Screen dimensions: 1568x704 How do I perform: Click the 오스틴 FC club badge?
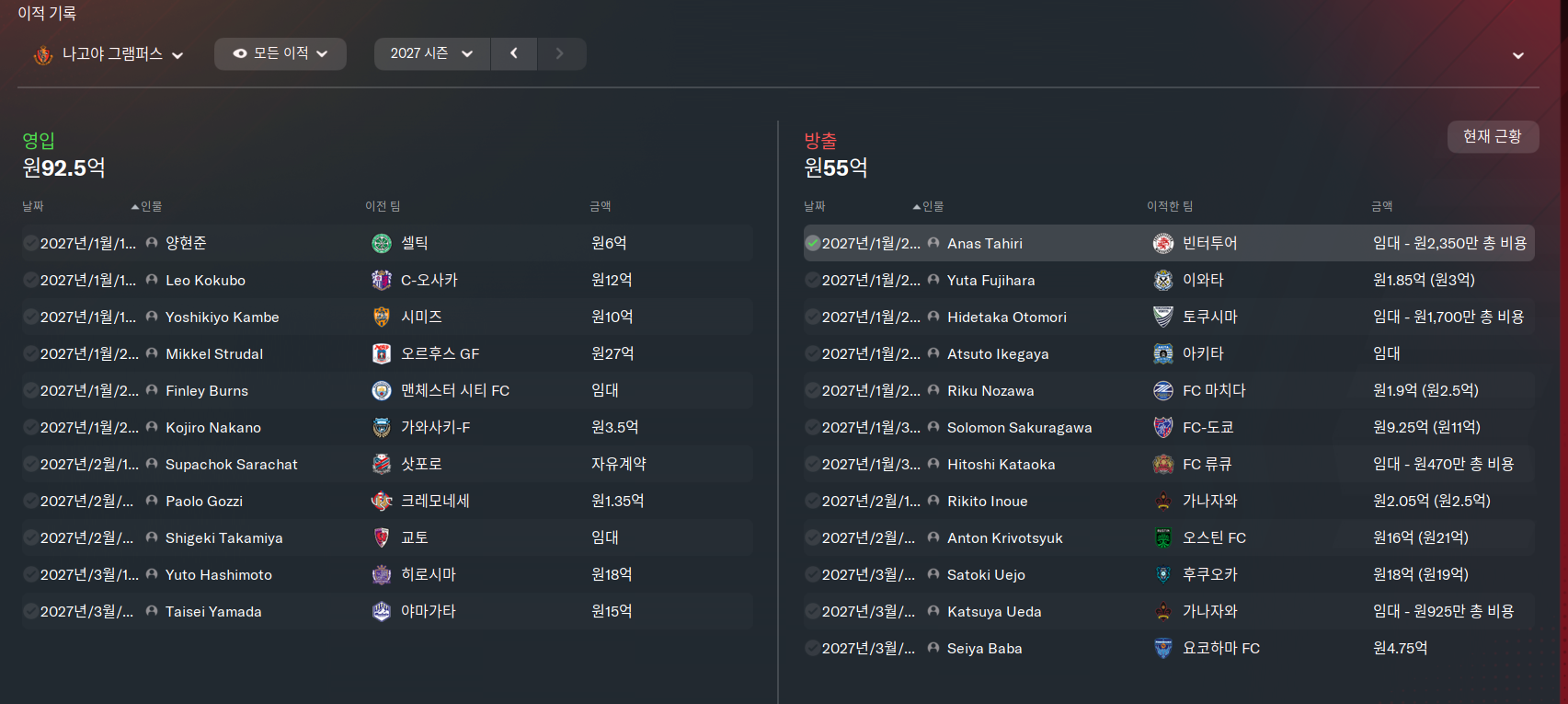click(x=1163, y=537)
